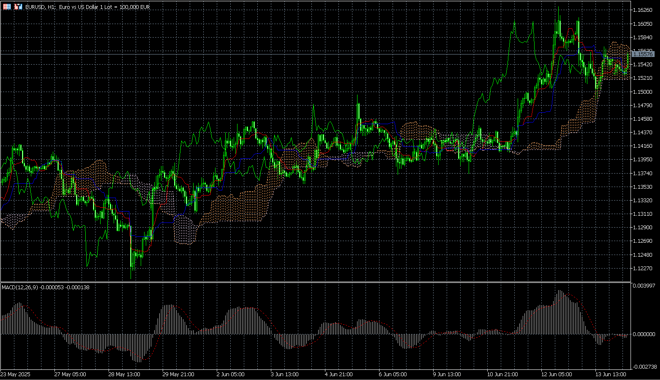Image resolution: width=660 pixels, height=380 pixels.
Task: Click the 1.12270 price scale label
Action: pos(642,268)
